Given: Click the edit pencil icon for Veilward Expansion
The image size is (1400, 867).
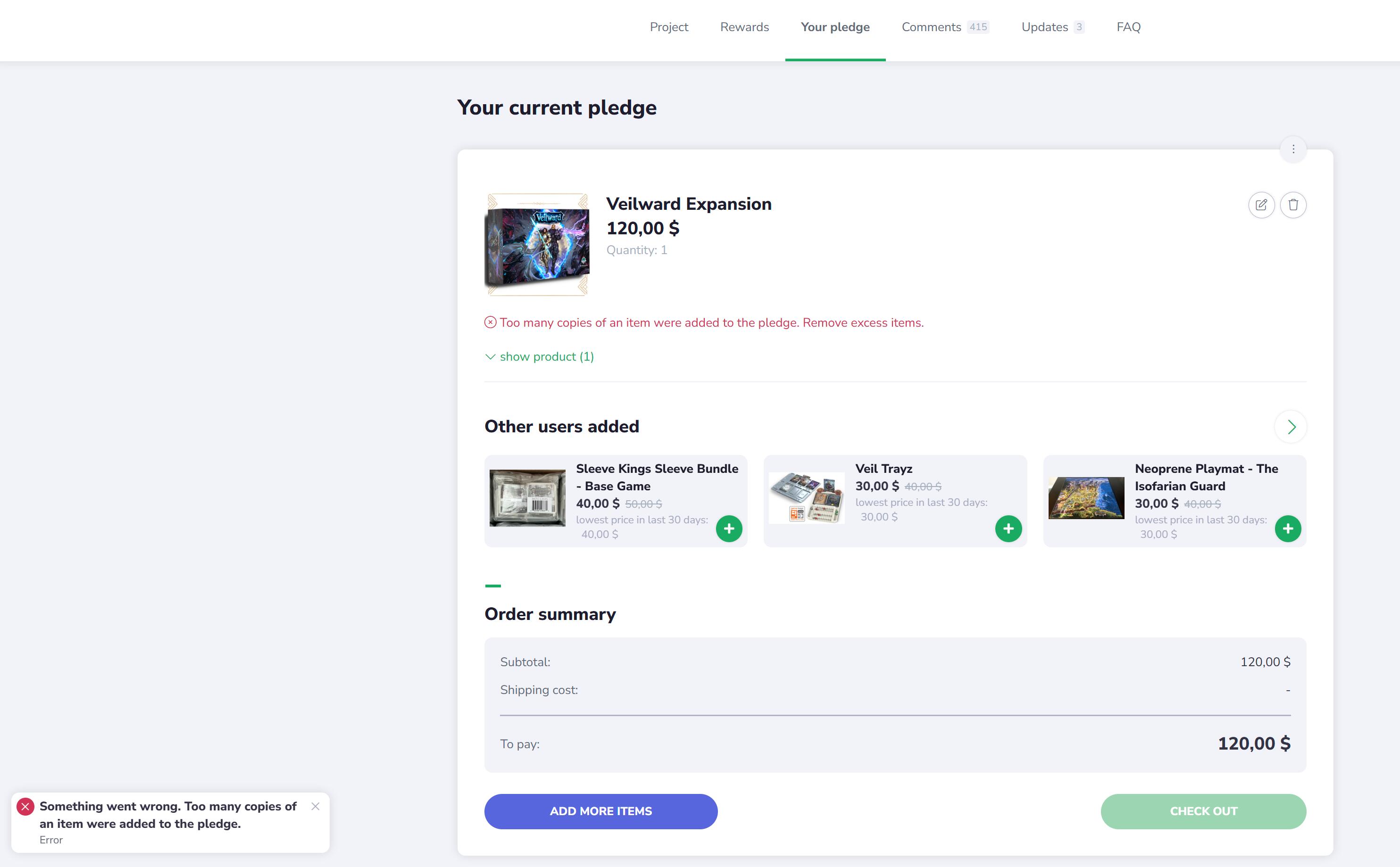Looking at the screenshot, I should pos(1261,205).
